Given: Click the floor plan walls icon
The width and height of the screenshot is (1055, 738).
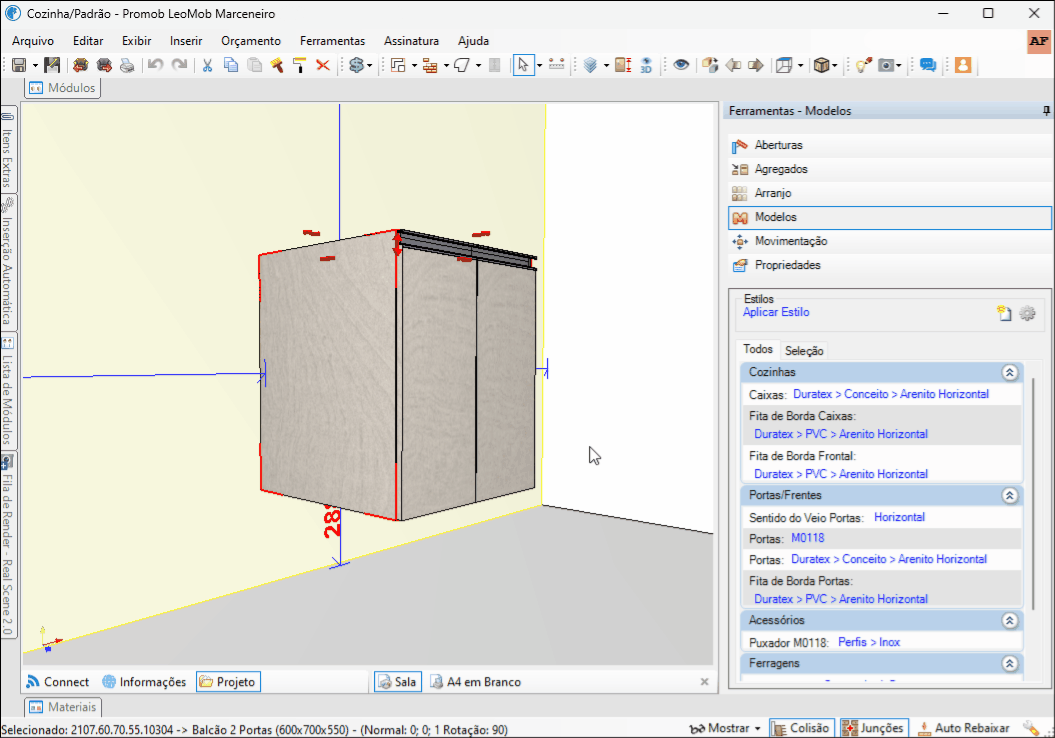Looking at the screenshot, I should [x=398, y=65].
